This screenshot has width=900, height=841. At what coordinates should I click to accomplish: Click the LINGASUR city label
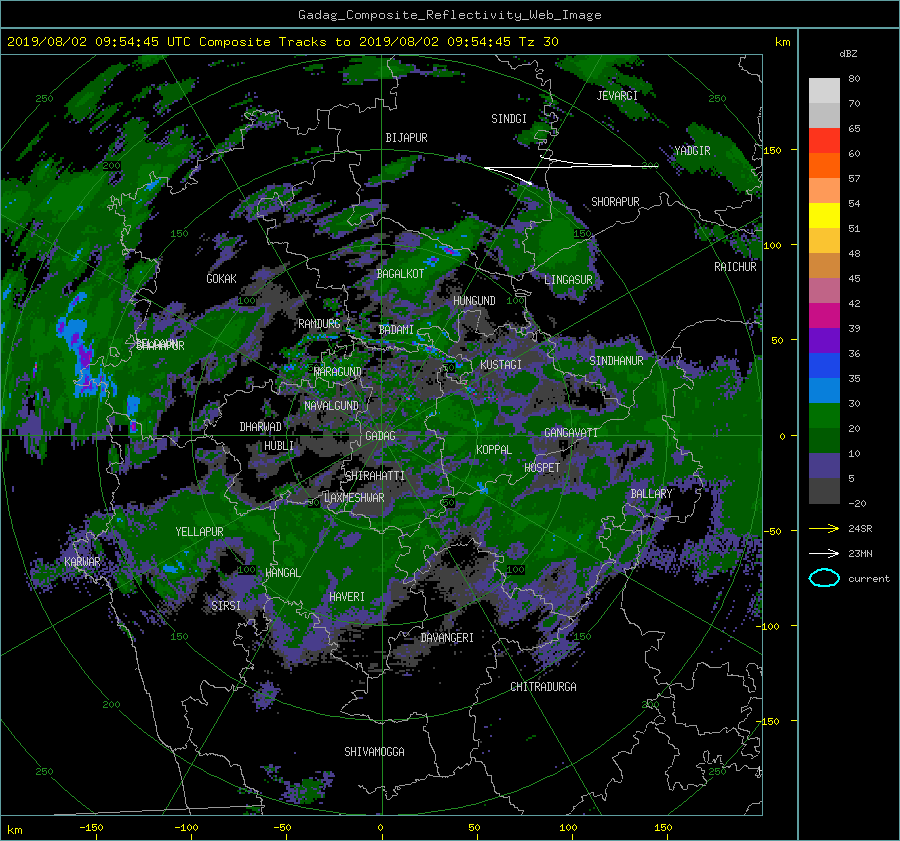568,280
